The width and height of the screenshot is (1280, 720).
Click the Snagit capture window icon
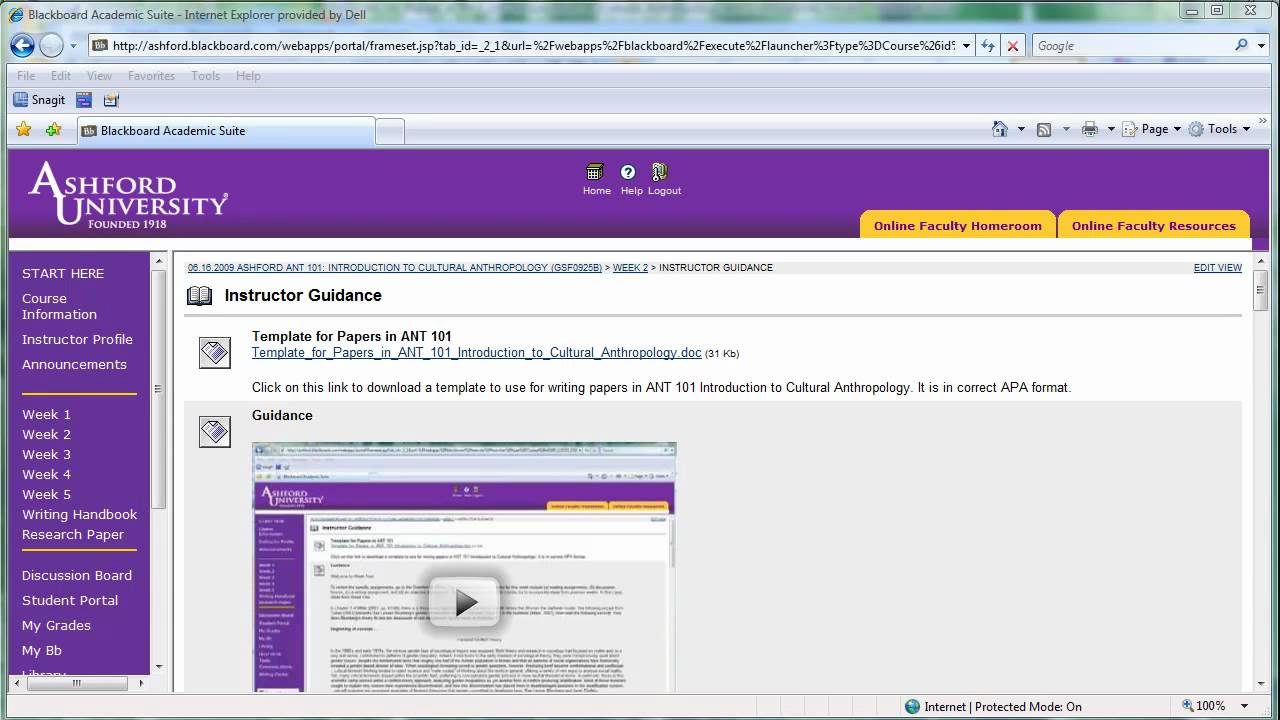pos(84,100)
